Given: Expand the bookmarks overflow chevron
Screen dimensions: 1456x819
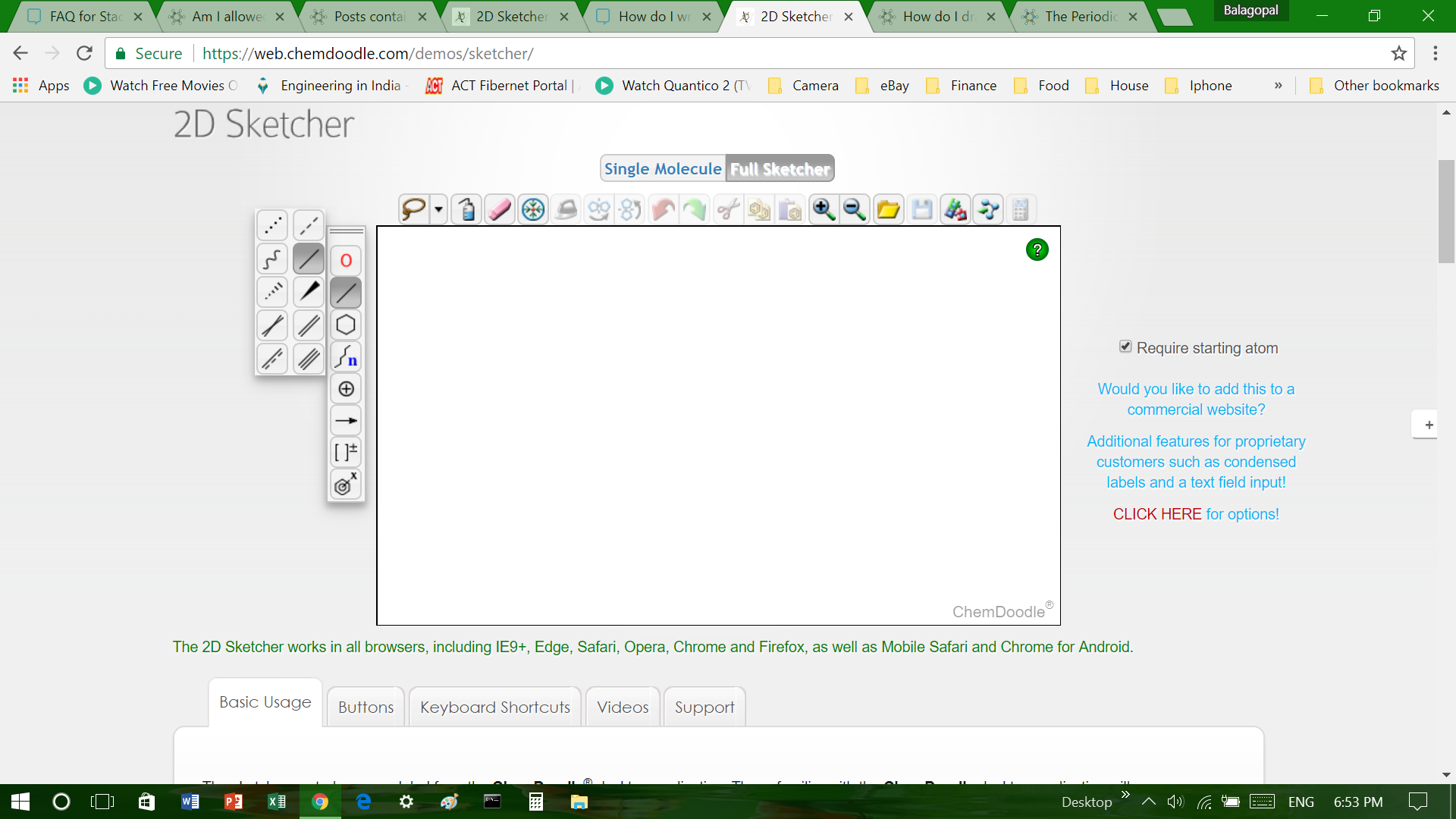Looking at the screenshot, I should 1279,85.
